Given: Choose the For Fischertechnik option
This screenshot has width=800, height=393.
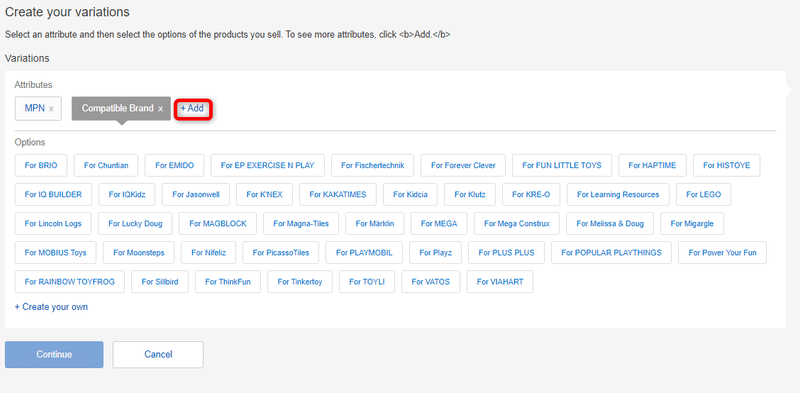Looking at the screenshot, I should [x=372, y=165].
